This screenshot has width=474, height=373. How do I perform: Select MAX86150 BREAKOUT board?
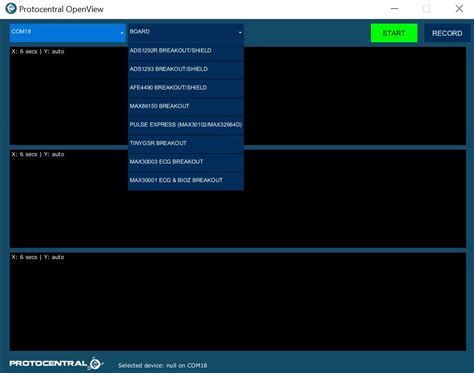[x=186, y=106]
